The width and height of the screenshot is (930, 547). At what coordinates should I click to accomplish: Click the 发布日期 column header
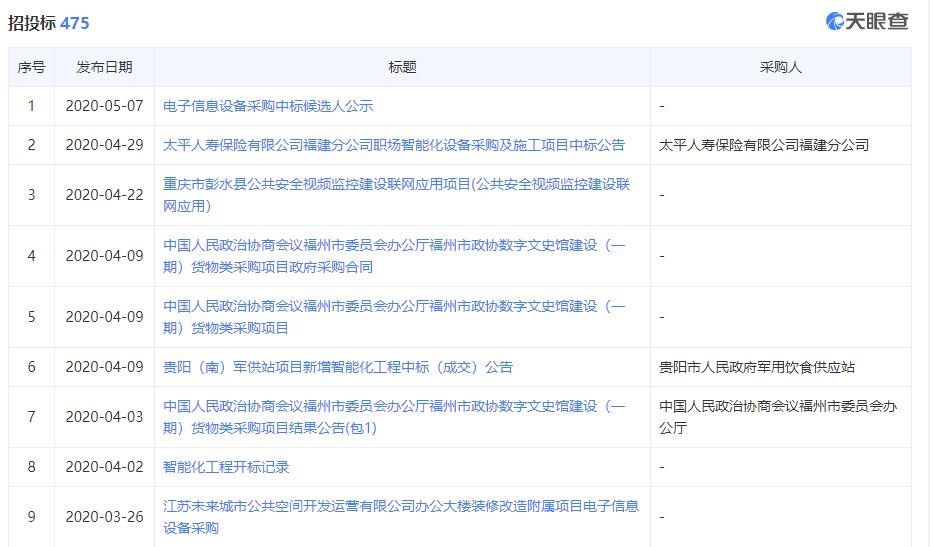[x=104, y=67]
